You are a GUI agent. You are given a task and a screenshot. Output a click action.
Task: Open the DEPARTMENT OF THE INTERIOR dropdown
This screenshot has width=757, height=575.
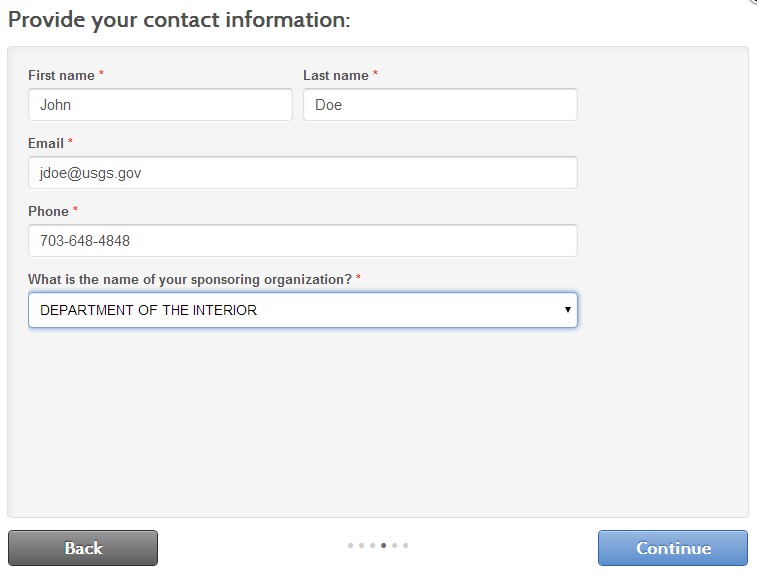pos(303,310)
